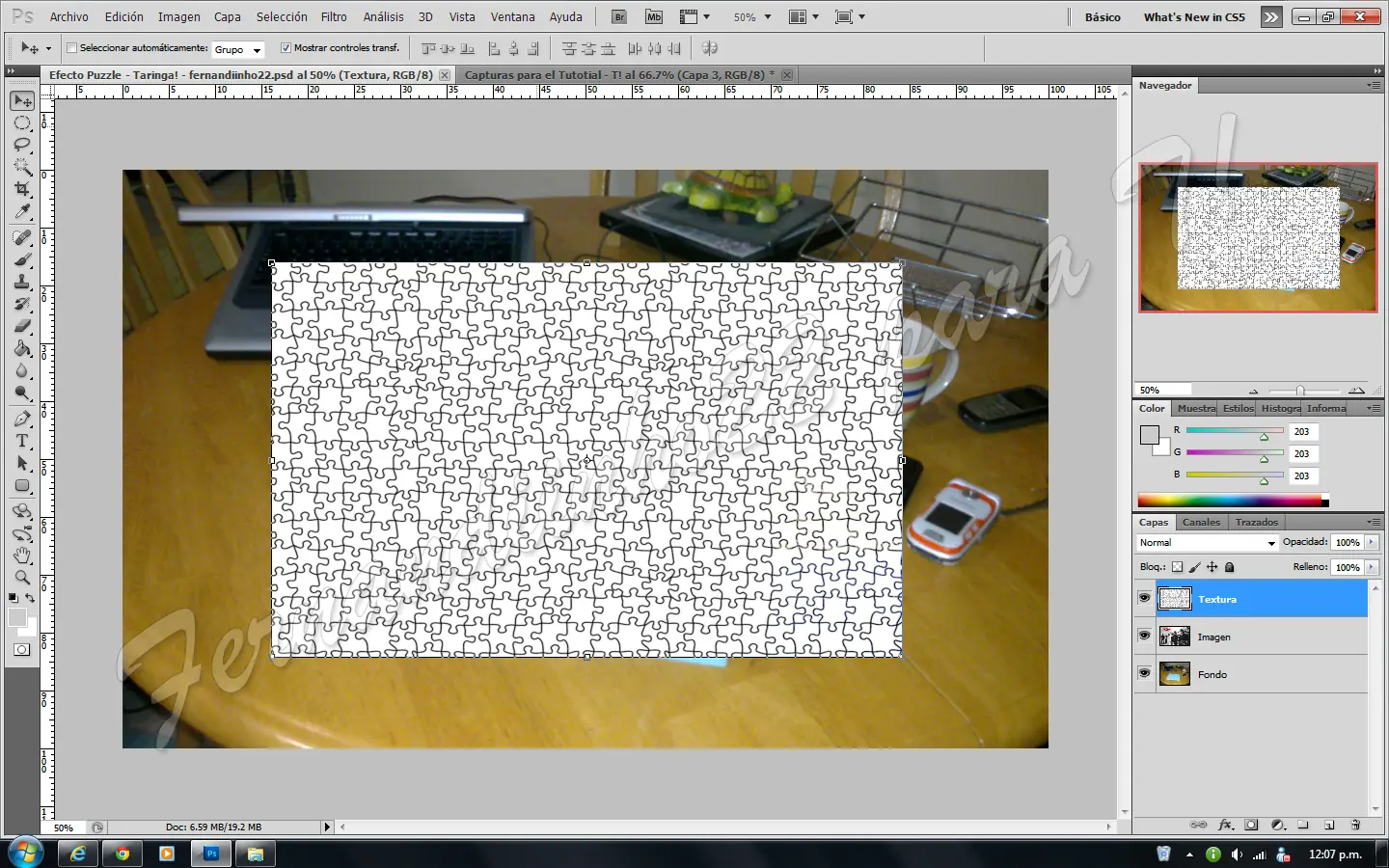The width and height of the screenshot is (1389, 868).
Task: Hide the Fondo layer
Action: click(1144, 673)
